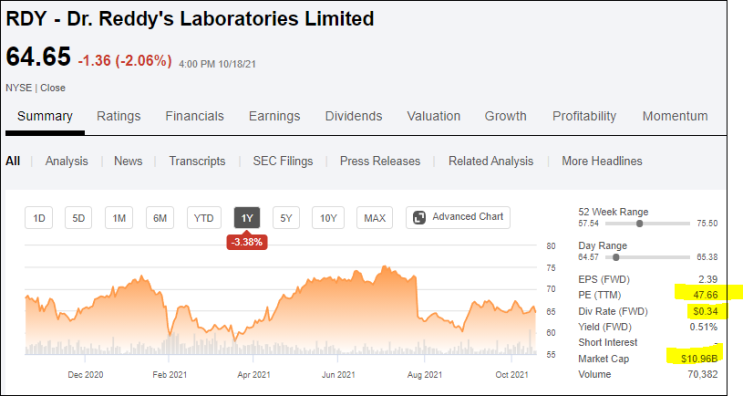Screen dimensions: 743x396
Task: Open the Dividends tab
Action: (x=353, y=117)
